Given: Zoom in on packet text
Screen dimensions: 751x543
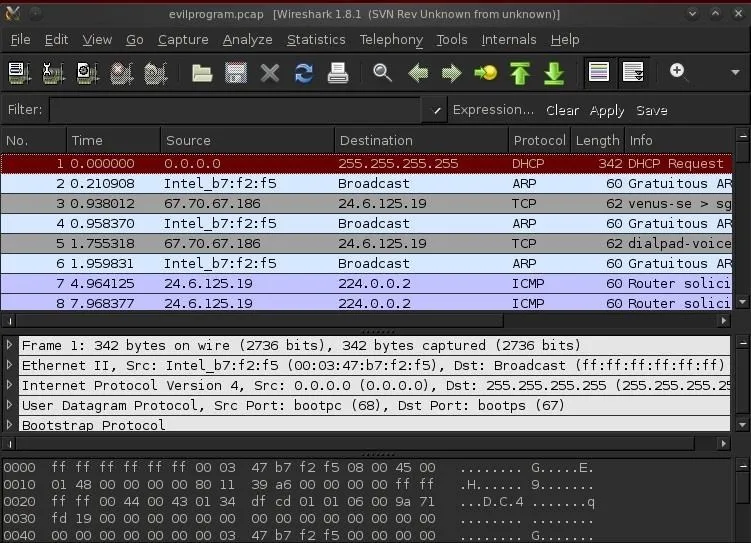Looking at the screenshot, I should (678, 72).
